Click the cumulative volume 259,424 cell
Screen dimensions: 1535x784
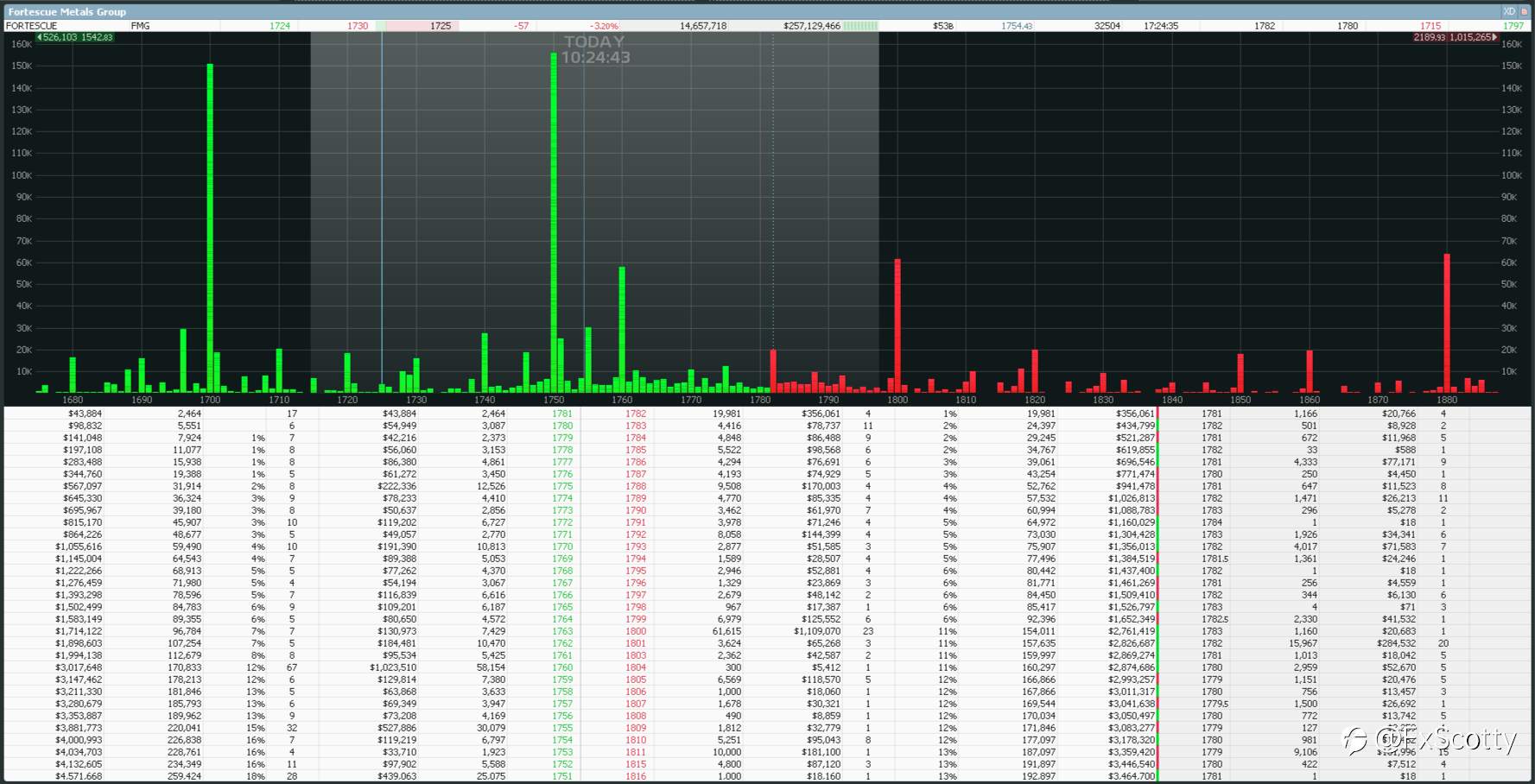[x=185, y=776]
